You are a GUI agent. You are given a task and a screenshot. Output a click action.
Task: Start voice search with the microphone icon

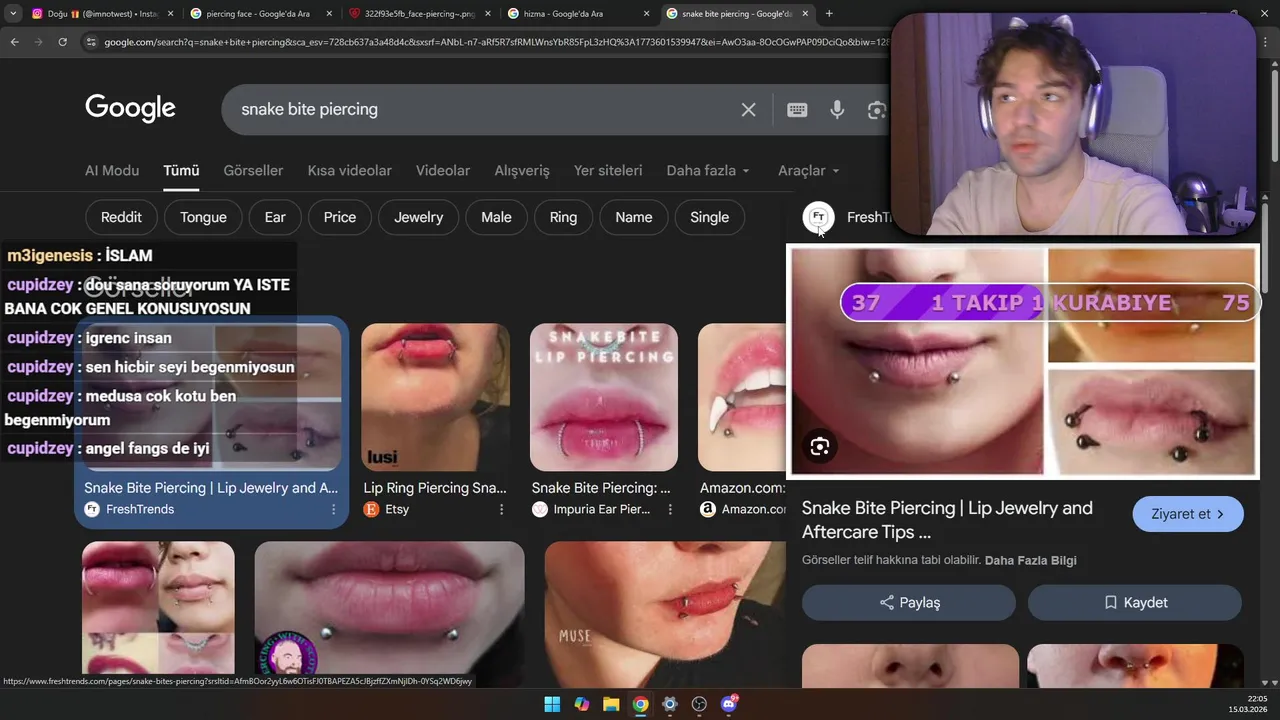tap(837, 110)
